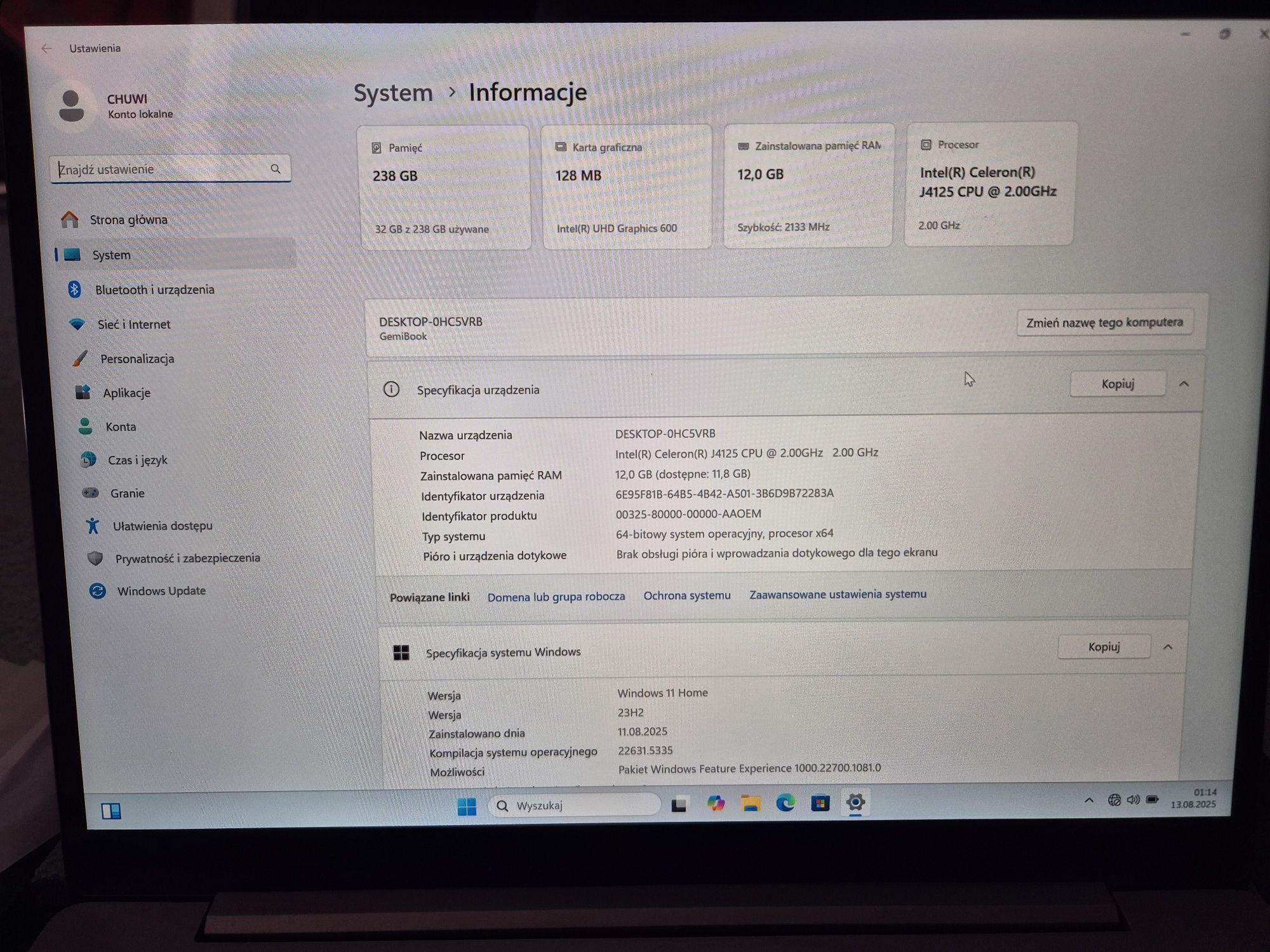Open the Windows Start button
Image resolution: width=1270 pixels, height=952 pixels.
467,806
